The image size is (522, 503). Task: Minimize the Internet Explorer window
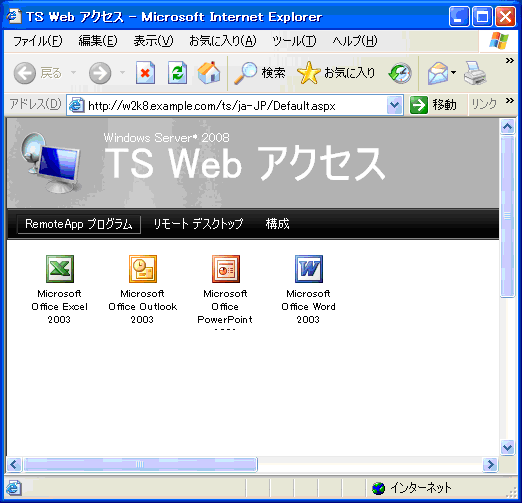[459, 16]
